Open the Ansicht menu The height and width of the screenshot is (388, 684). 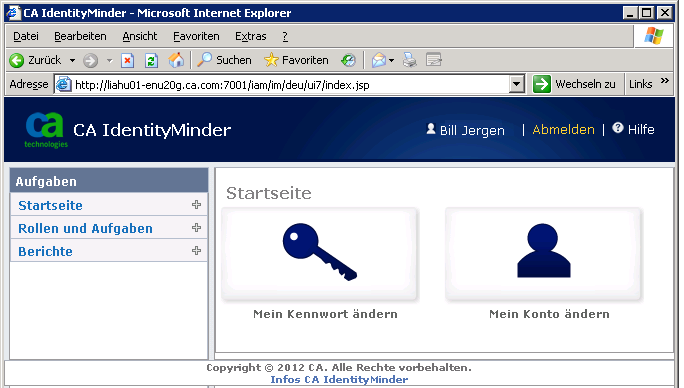(140, 36)
